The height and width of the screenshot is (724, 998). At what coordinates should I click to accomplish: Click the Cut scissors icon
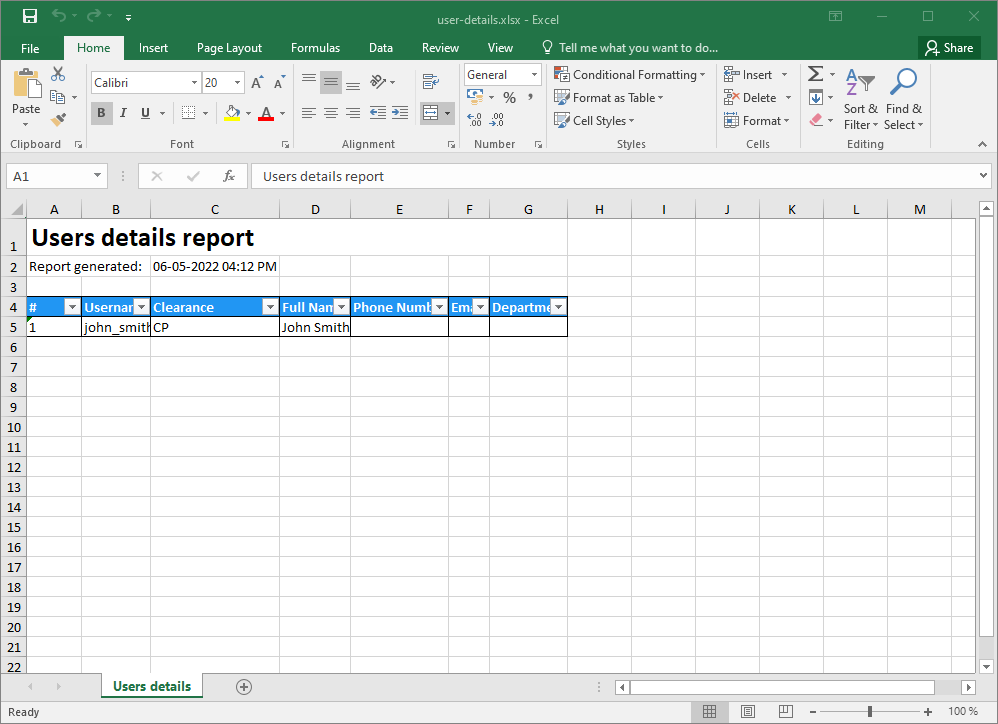pyautogui.click(x=58, y=74)
